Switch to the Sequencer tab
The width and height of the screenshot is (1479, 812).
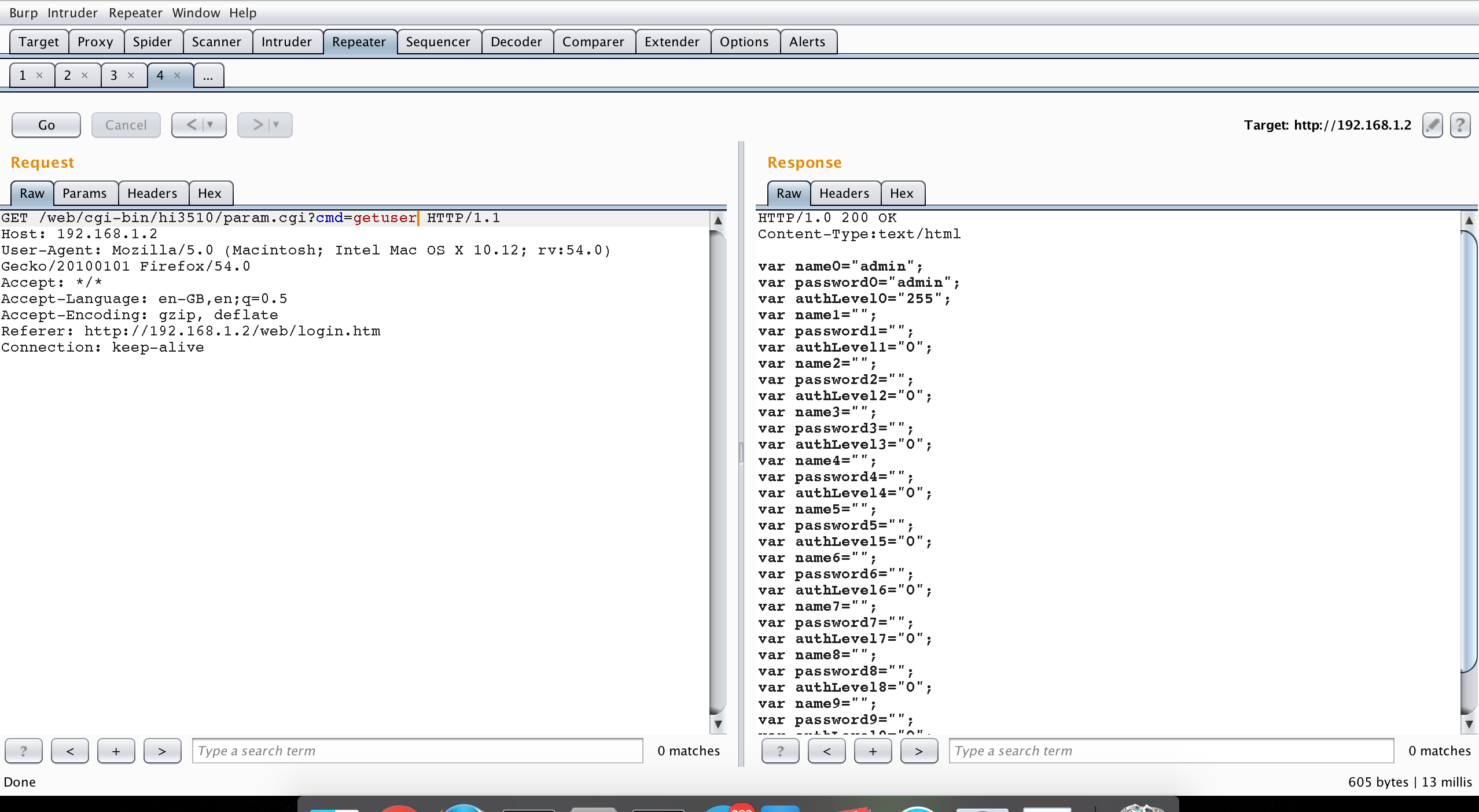pyautogui.click(x=439, y=42)
